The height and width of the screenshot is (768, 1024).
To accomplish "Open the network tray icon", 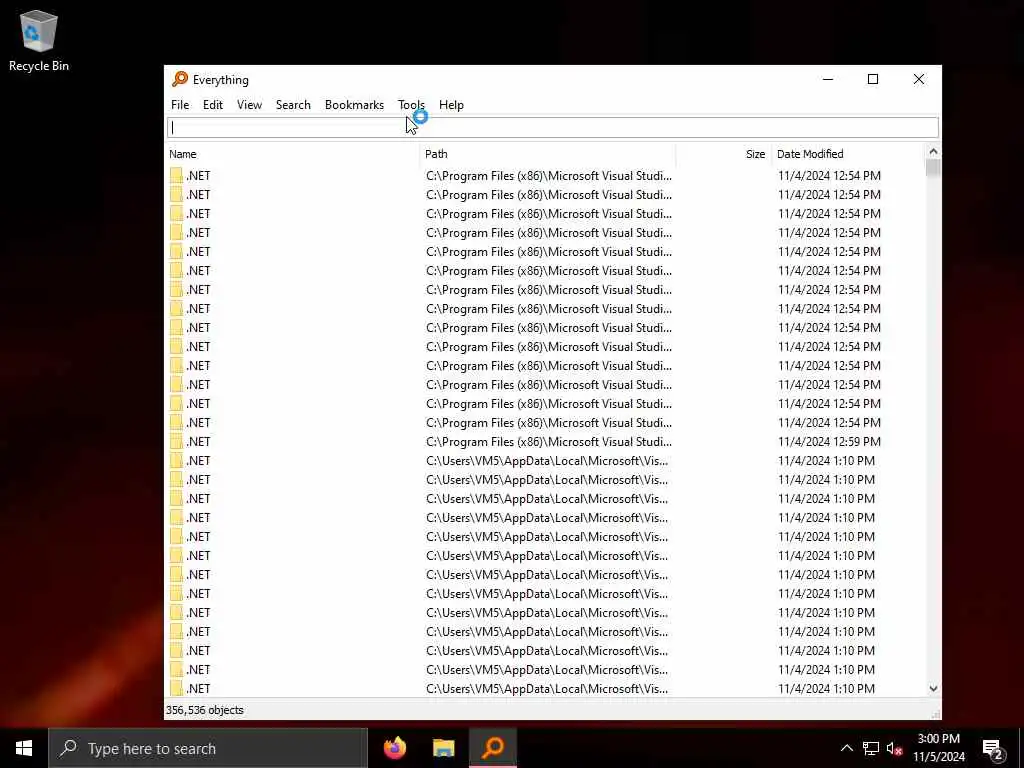I will coord(871,748).
